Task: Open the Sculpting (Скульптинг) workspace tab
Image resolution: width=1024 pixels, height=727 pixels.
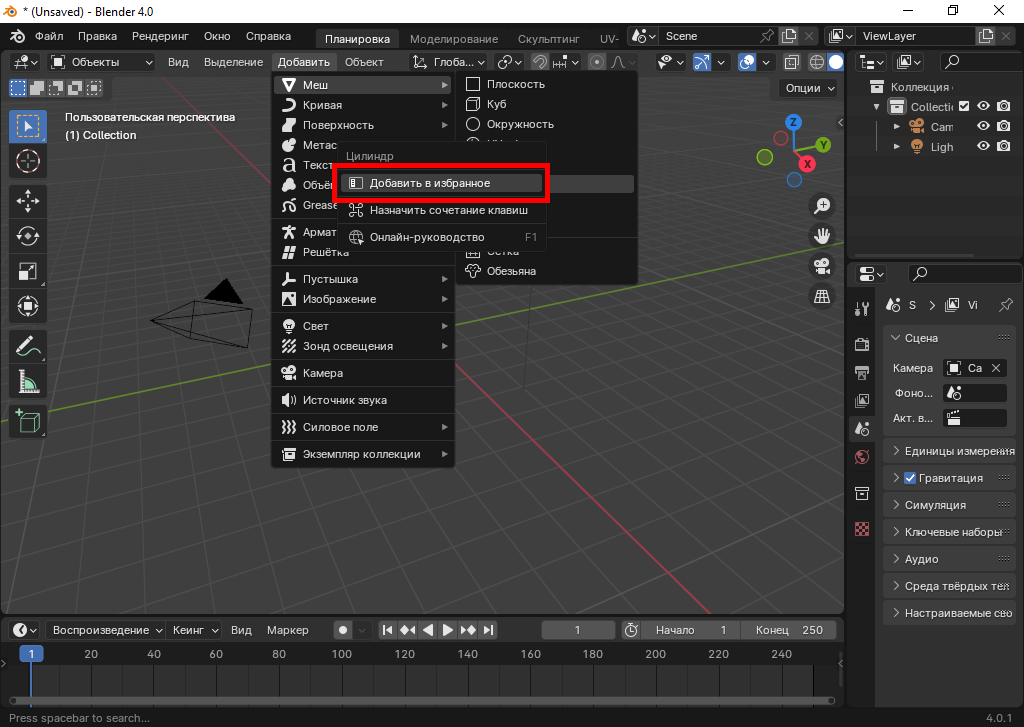Action: 546,38
